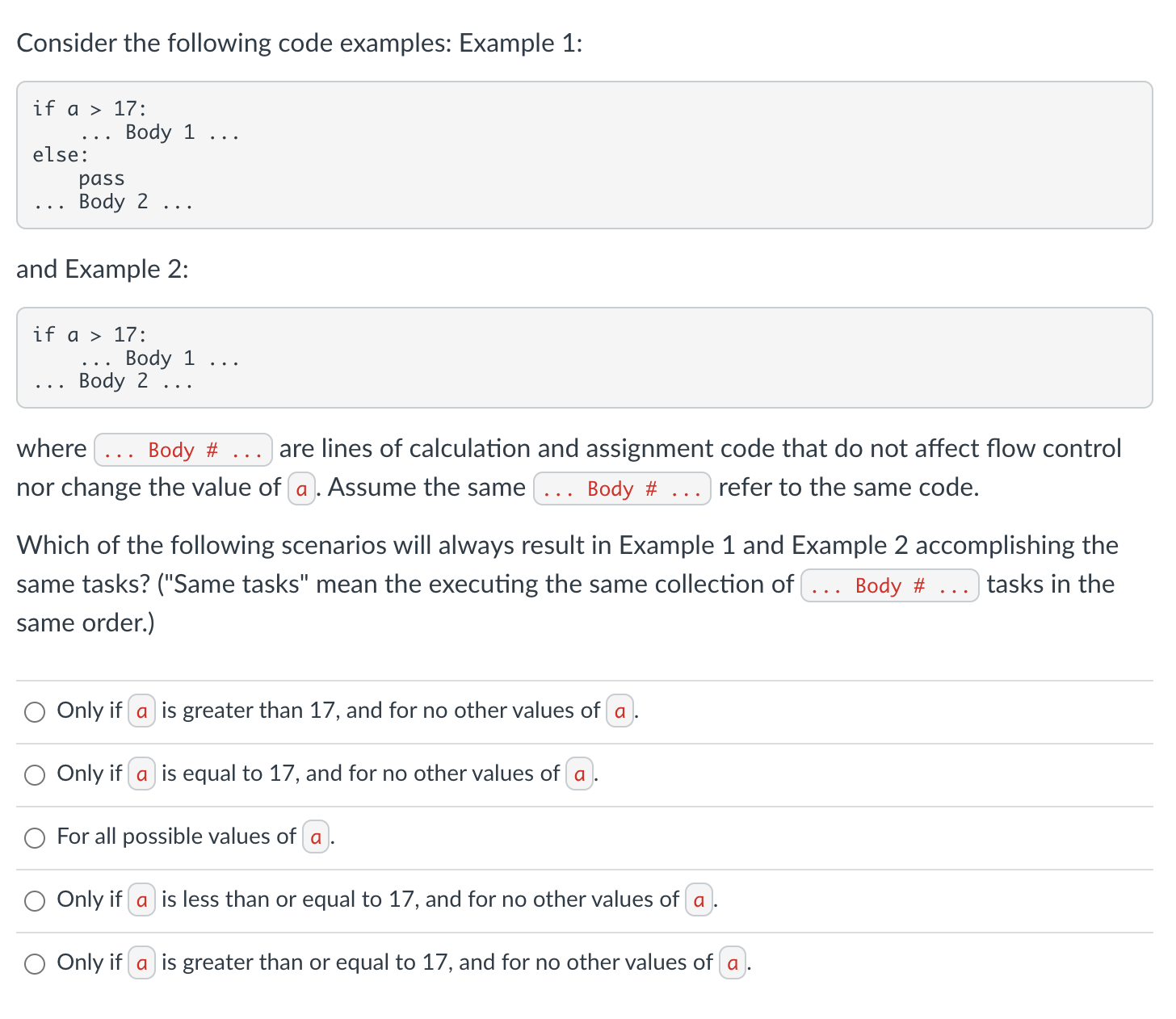Image resolution: width=1176 pixels, height=1019 pixels.
Task: Select radio button for 'a is greater than 17' answer
Action: 35,711
